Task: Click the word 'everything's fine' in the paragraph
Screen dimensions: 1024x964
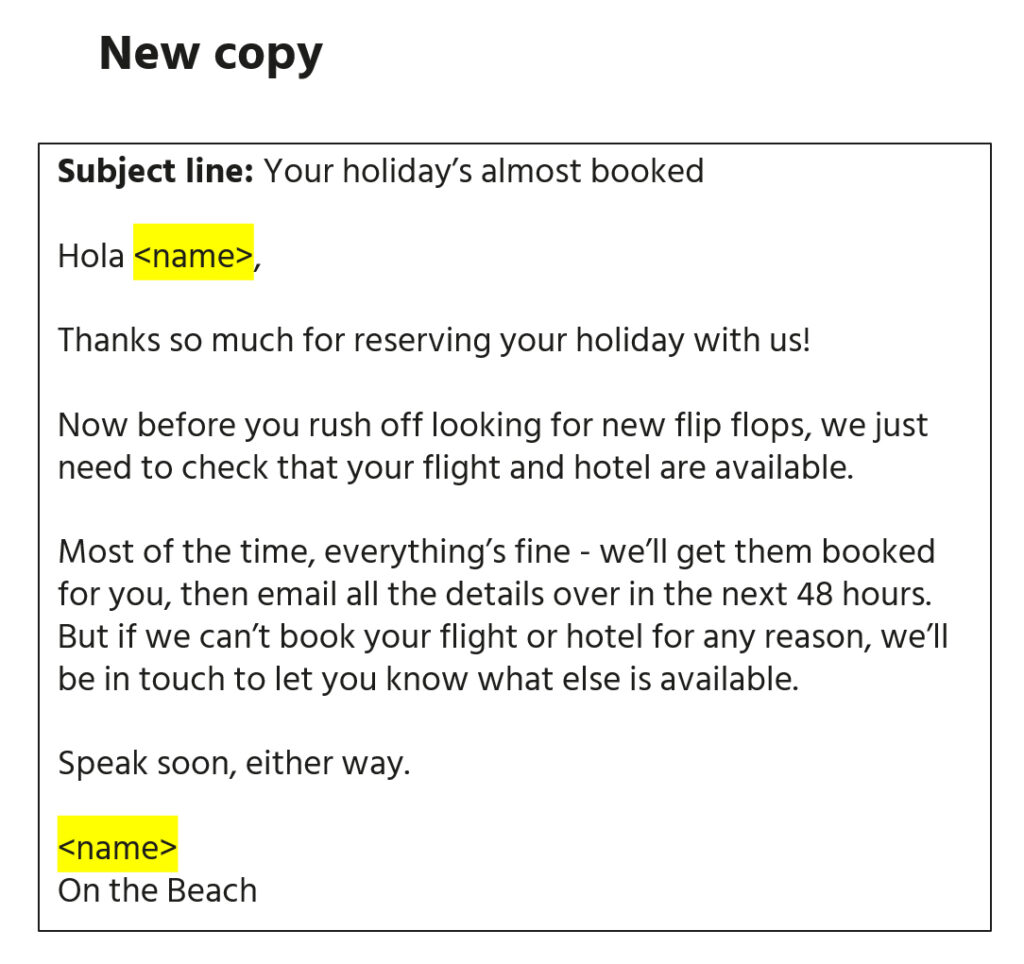Action: pos(447,553)
